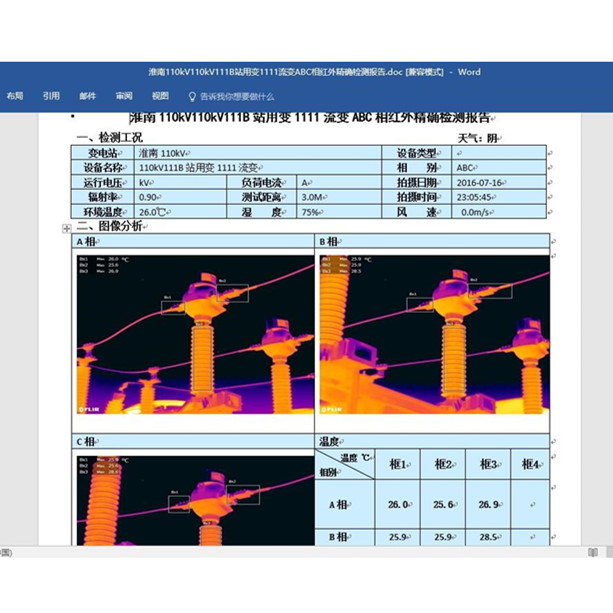Click the 一、检测工况 heading
This screenshot has height=613, width=613.
point(110,138)
